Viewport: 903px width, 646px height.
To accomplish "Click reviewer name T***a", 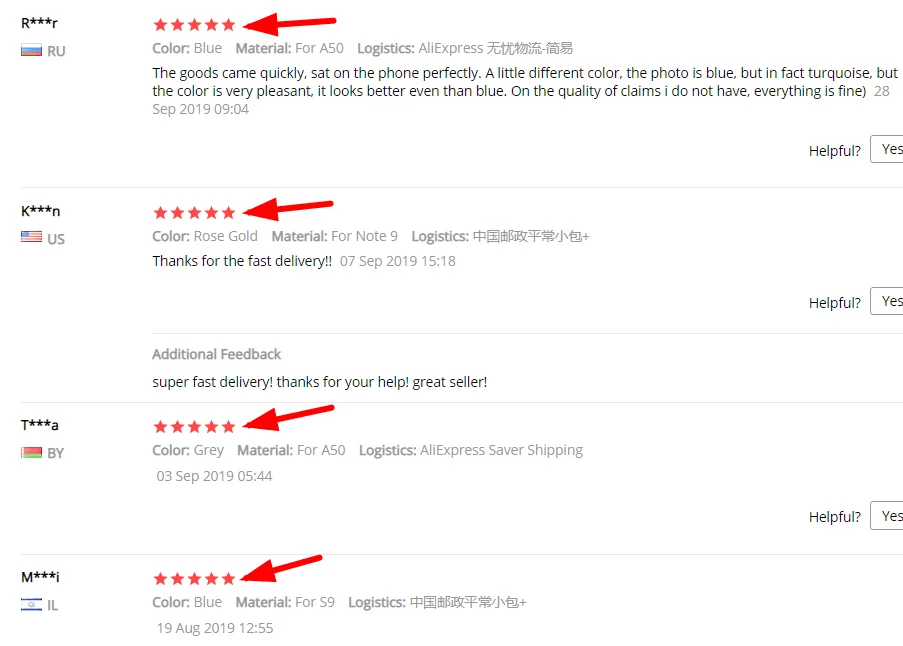I will pos(40,425).
